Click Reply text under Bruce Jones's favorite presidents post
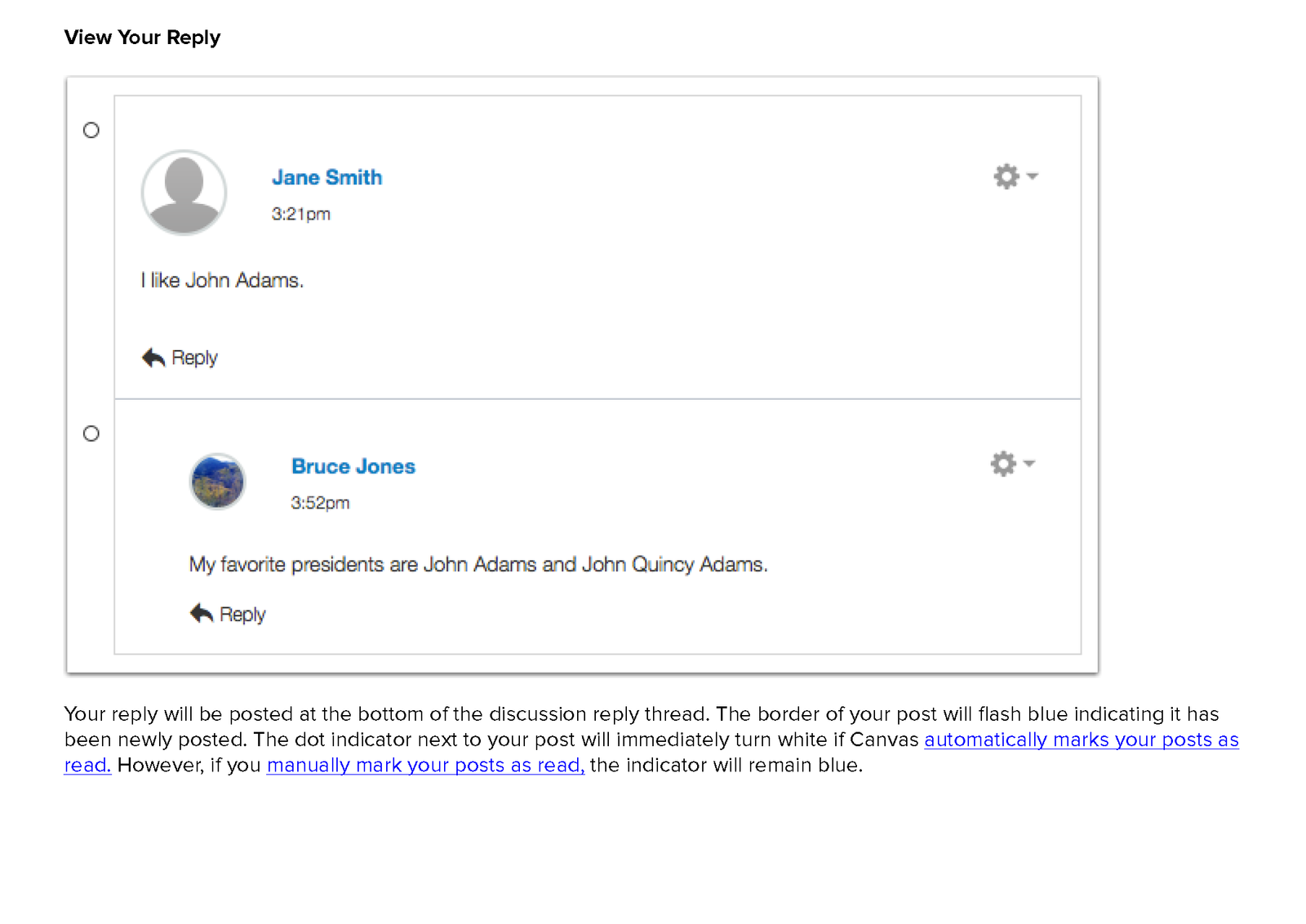1306x924 pixels. click(242, 614)
